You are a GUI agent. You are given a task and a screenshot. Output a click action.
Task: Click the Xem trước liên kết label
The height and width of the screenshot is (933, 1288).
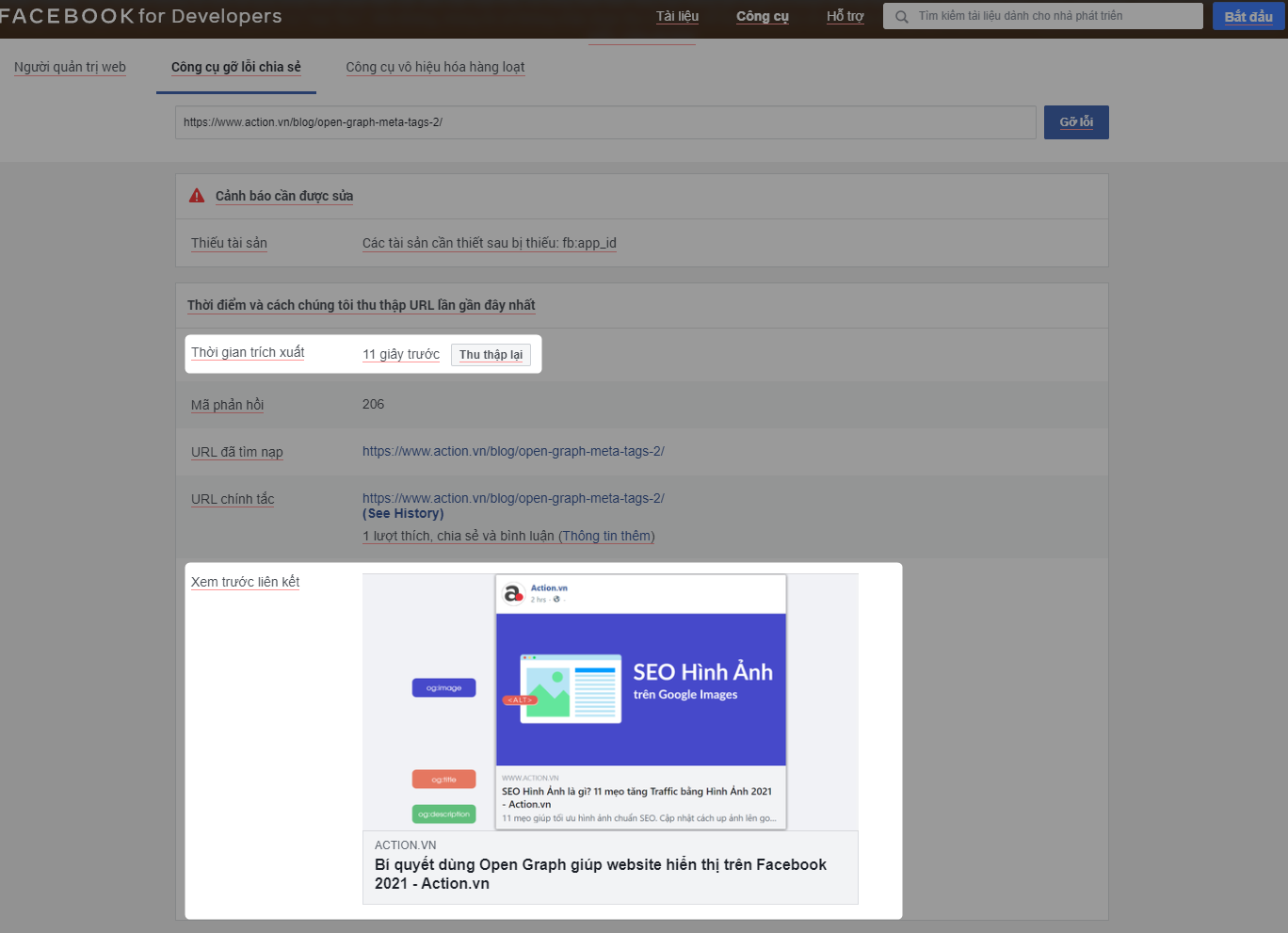click(245, 582)
